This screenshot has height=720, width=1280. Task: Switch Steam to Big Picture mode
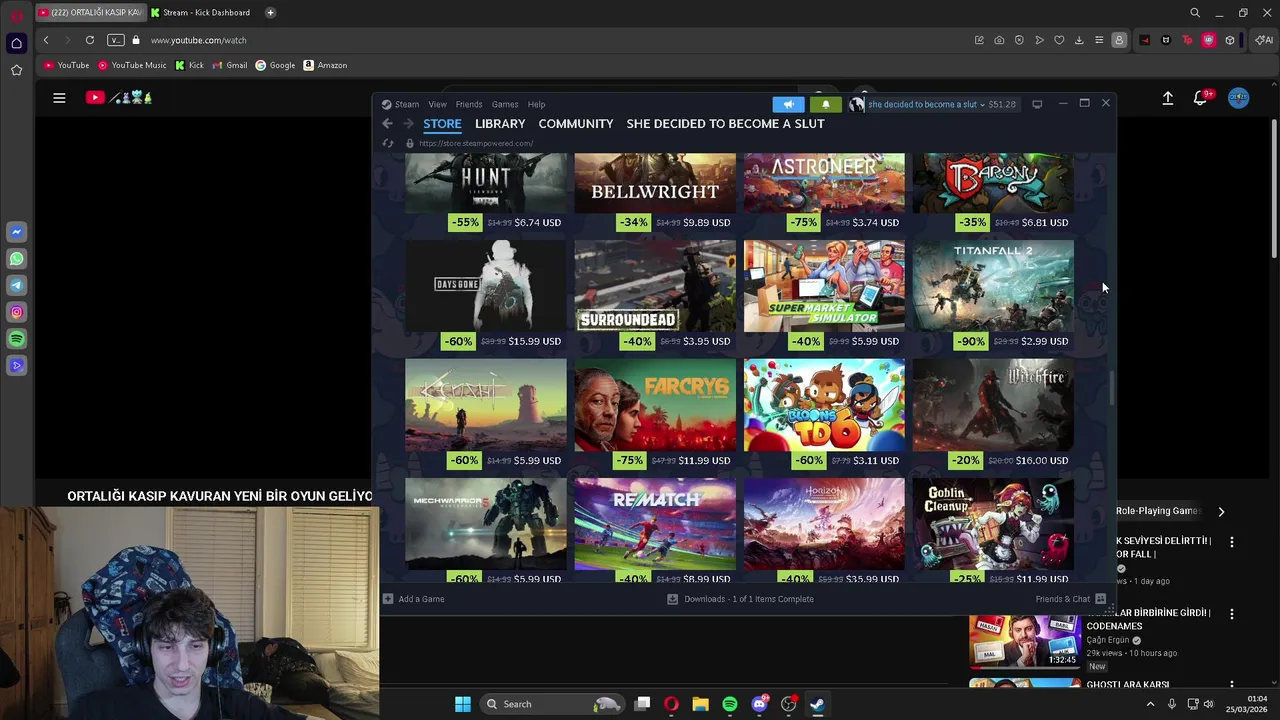click(1037, 104)
